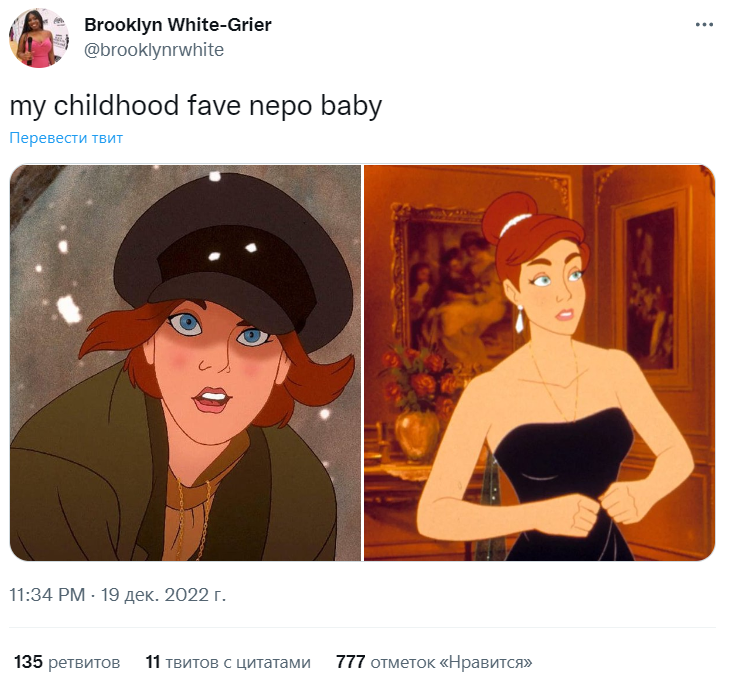Viewport: 737px width, 679px height.
Task: Click the quote tweets count number 11
Action: [x=153, y=662]
